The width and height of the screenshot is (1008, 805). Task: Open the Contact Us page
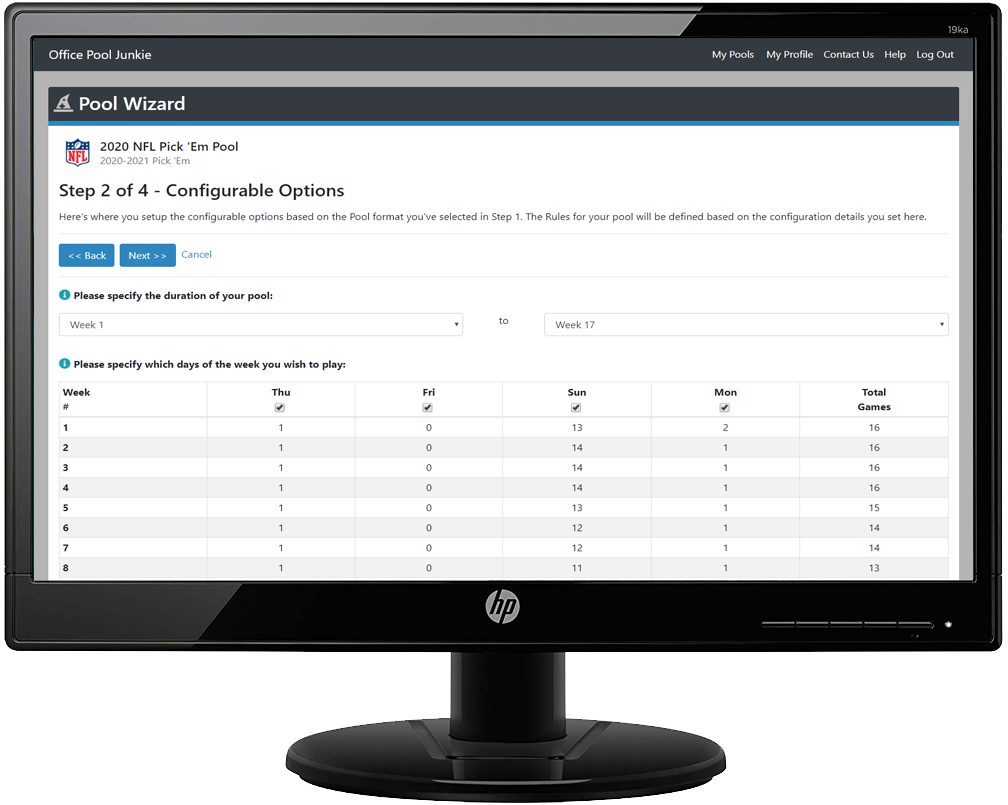click(x=848, y=55)
